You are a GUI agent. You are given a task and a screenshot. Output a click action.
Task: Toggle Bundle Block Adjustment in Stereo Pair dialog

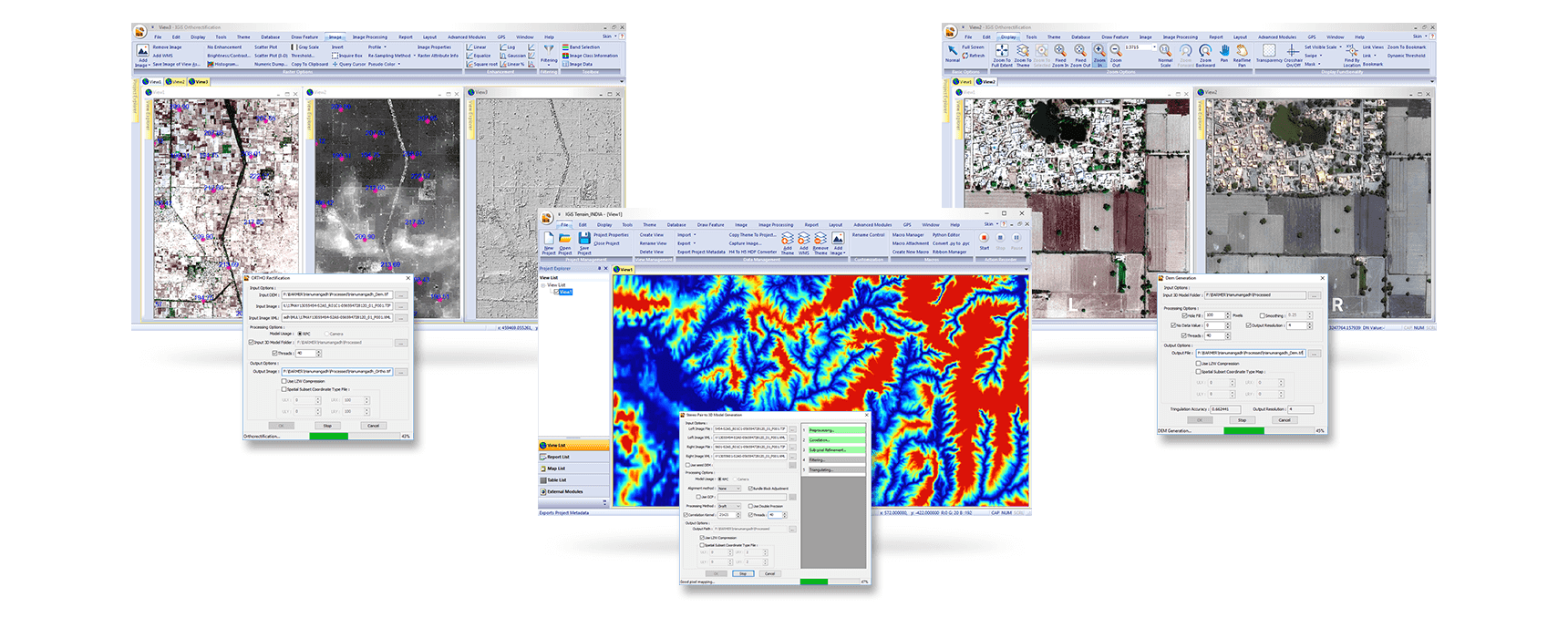(750, 488)
